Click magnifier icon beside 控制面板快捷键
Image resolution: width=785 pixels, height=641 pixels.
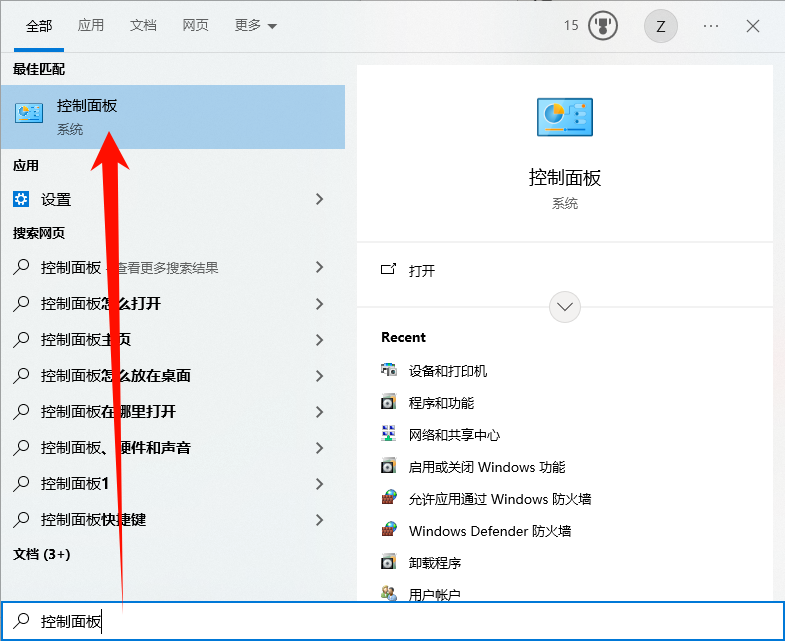click(21, 520)
